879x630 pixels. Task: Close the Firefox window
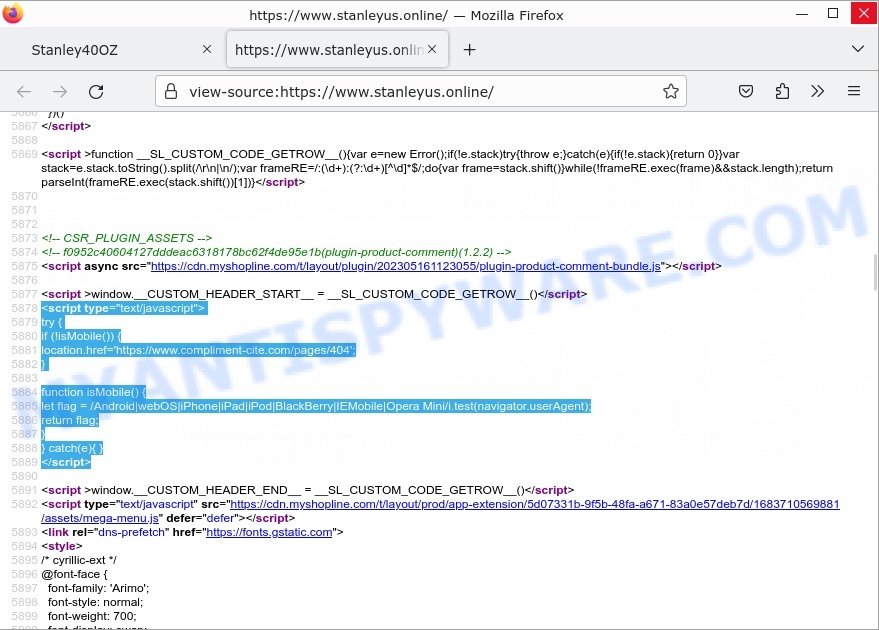[864, 13]
